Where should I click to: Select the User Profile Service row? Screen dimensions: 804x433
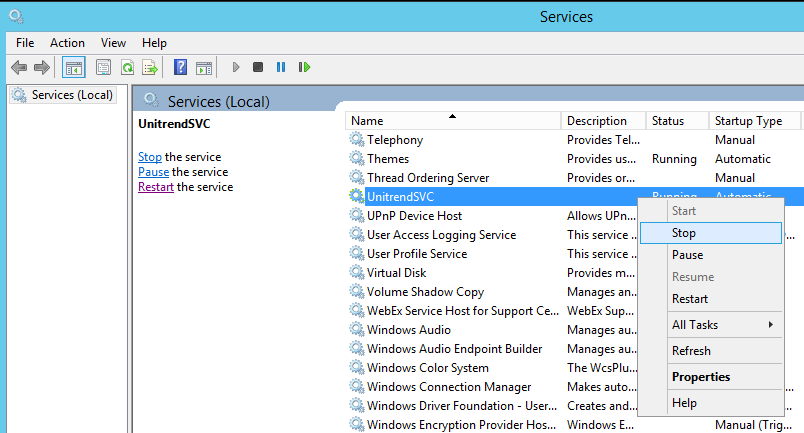[x=491, y=253]
